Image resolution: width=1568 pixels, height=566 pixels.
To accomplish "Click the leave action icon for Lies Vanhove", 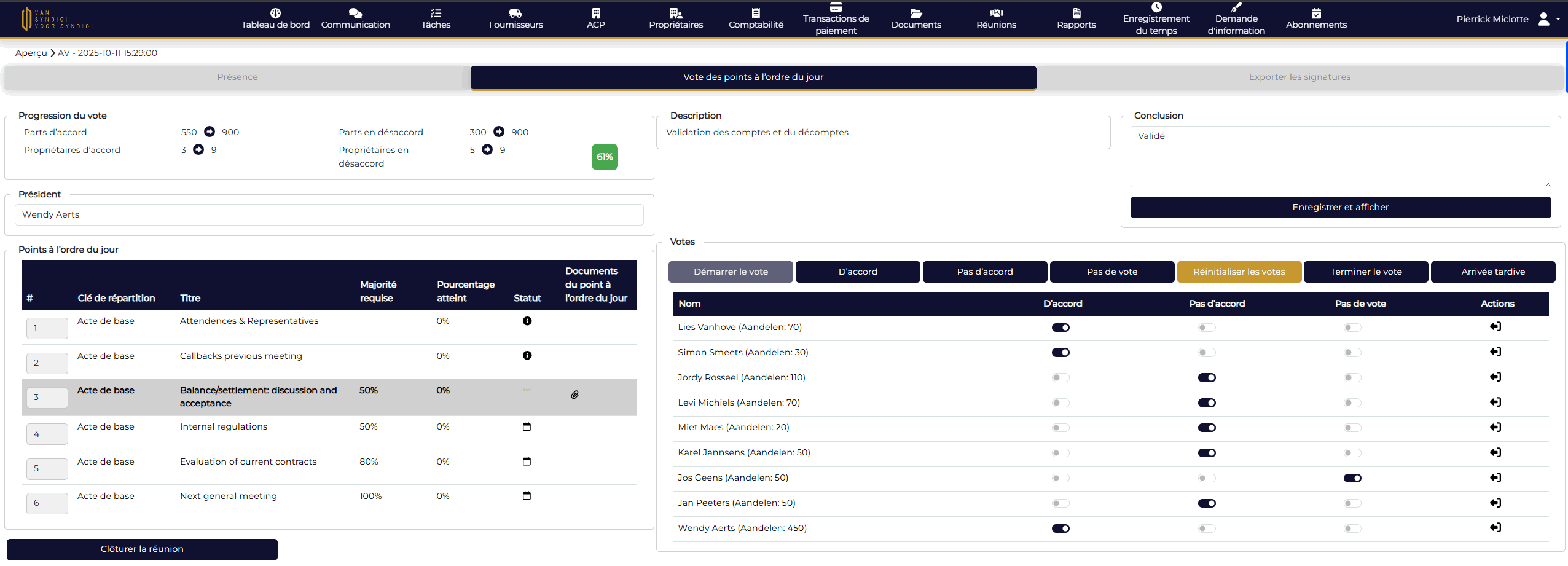I will coord(1495,327).
